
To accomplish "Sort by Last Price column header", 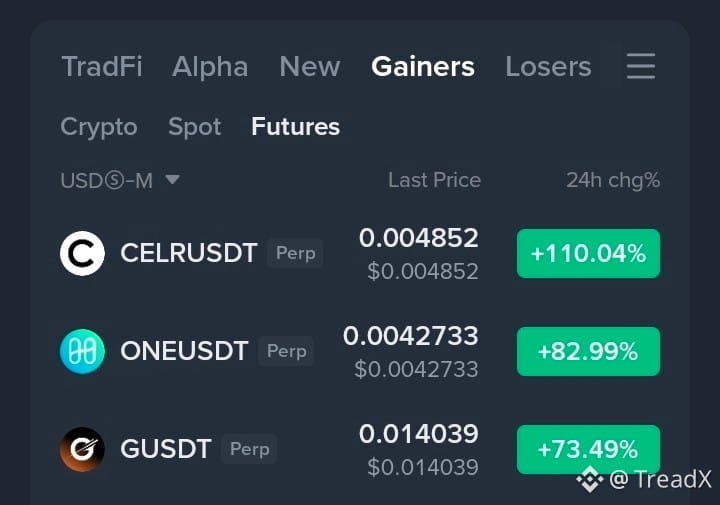I will [x=434, y=180].
